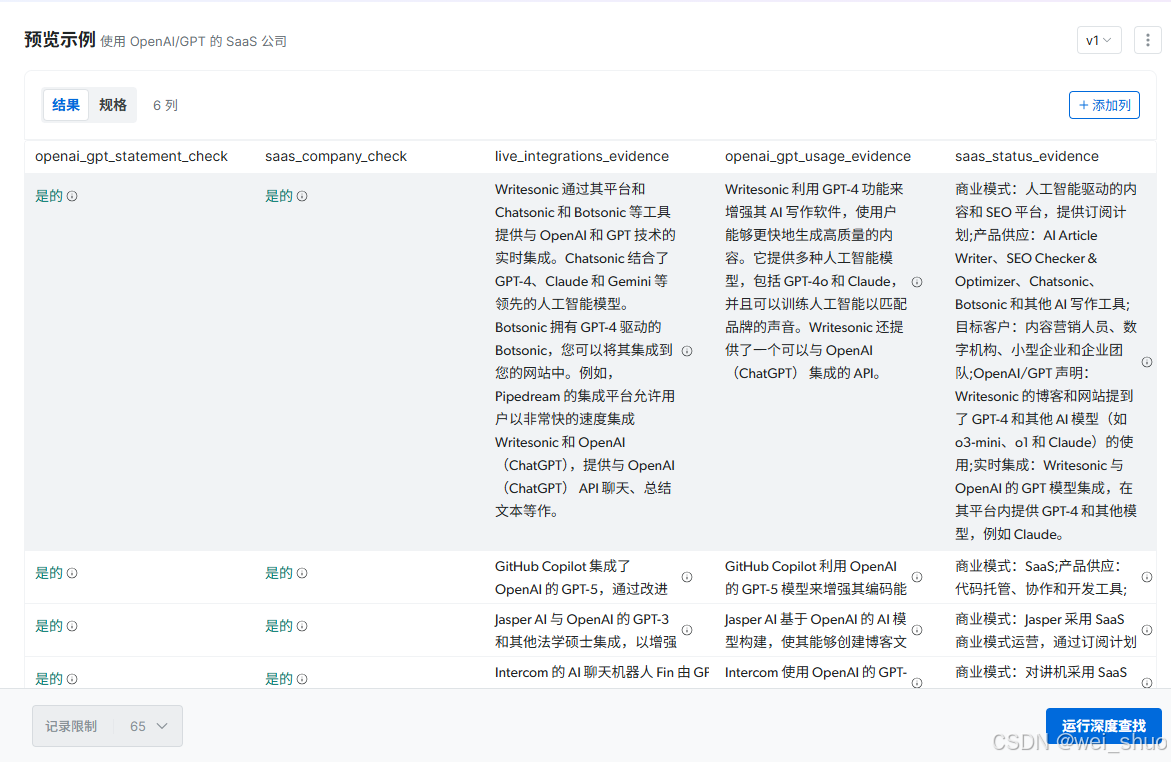Viewport: 1171px width, 762px height.
Task: Click info icon beside Writesonic saas_company_check 是的
Action: [302, 196]
